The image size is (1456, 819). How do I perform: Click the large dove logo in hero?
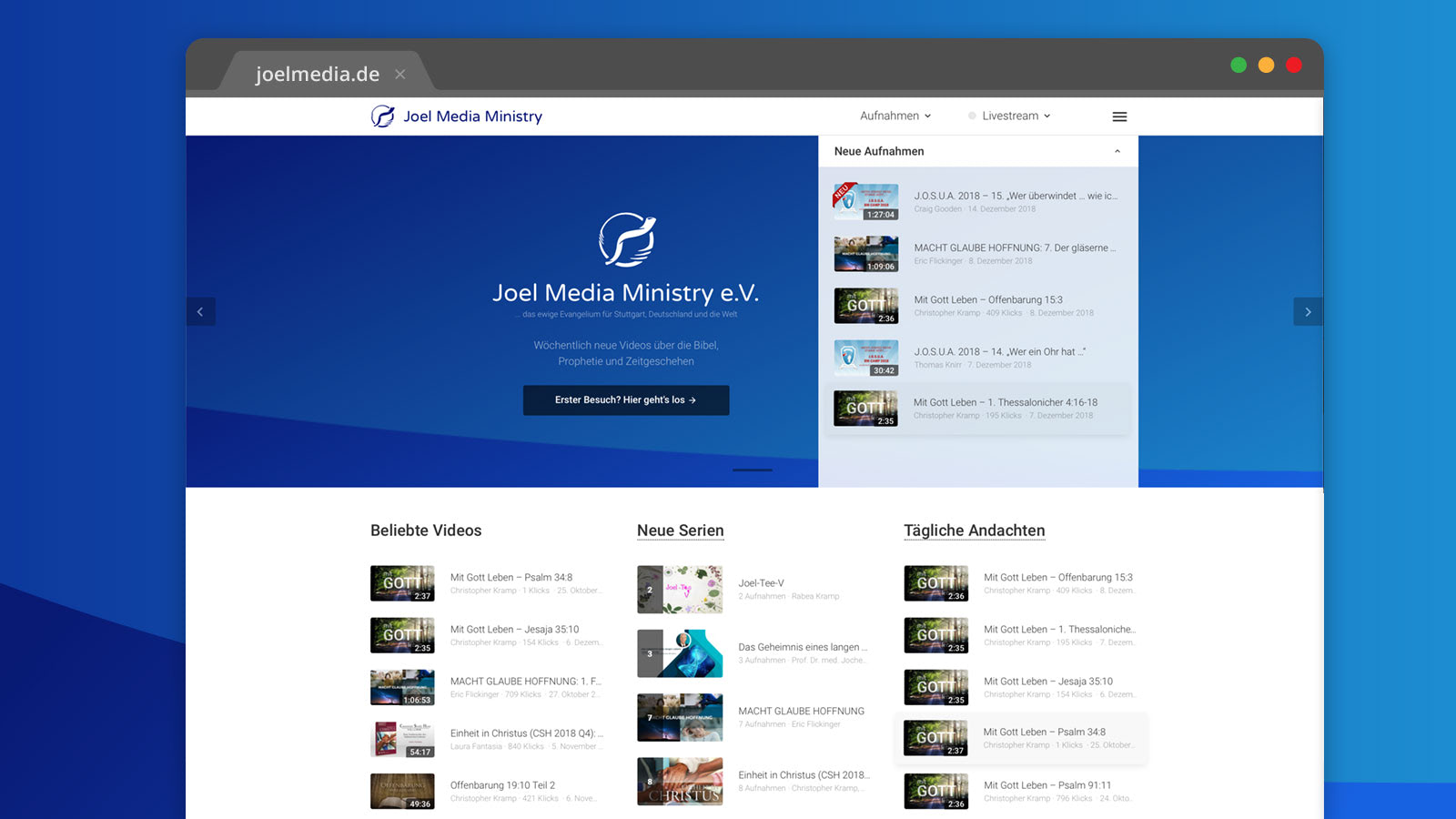[626, 240]
